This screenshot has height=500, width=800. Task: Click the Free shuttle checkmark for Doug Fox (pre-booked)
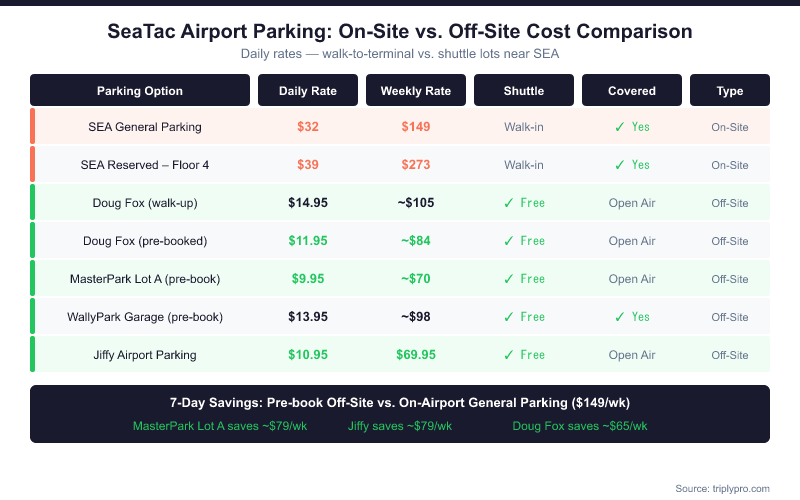point(510,241)
